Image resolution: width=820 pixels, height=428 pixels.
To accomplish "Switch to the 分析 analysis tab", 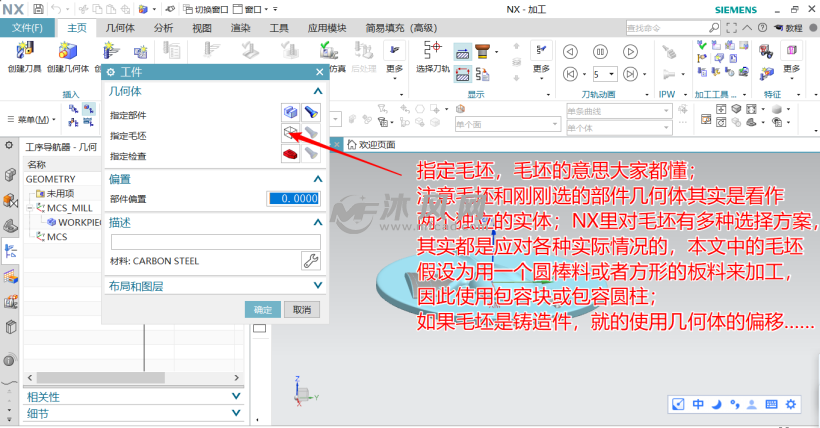I will (163, 28).
